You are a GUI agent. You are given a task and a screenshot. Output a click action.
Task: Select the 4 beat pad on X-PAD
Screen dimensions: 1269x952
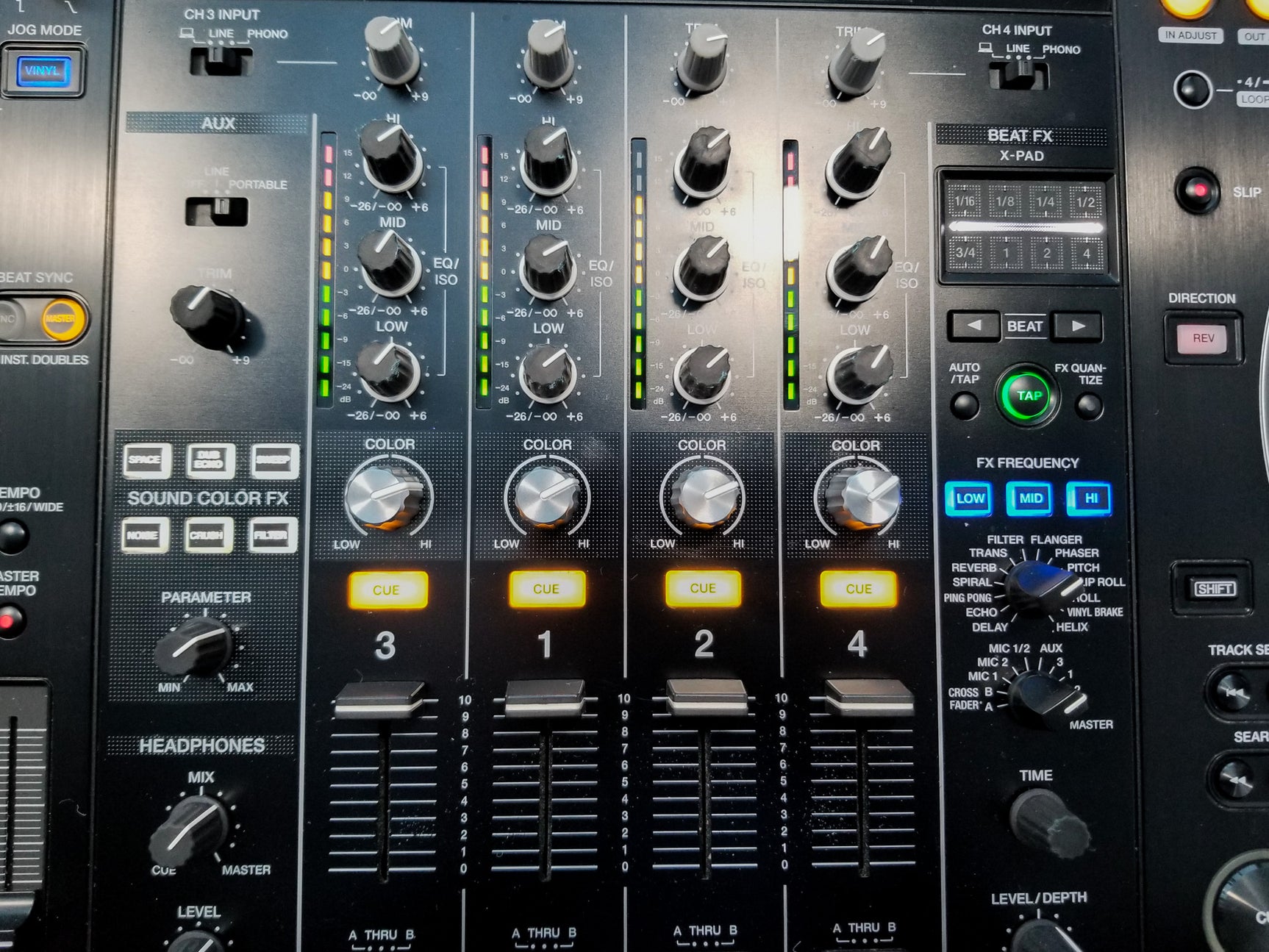tap(1086, 253)
